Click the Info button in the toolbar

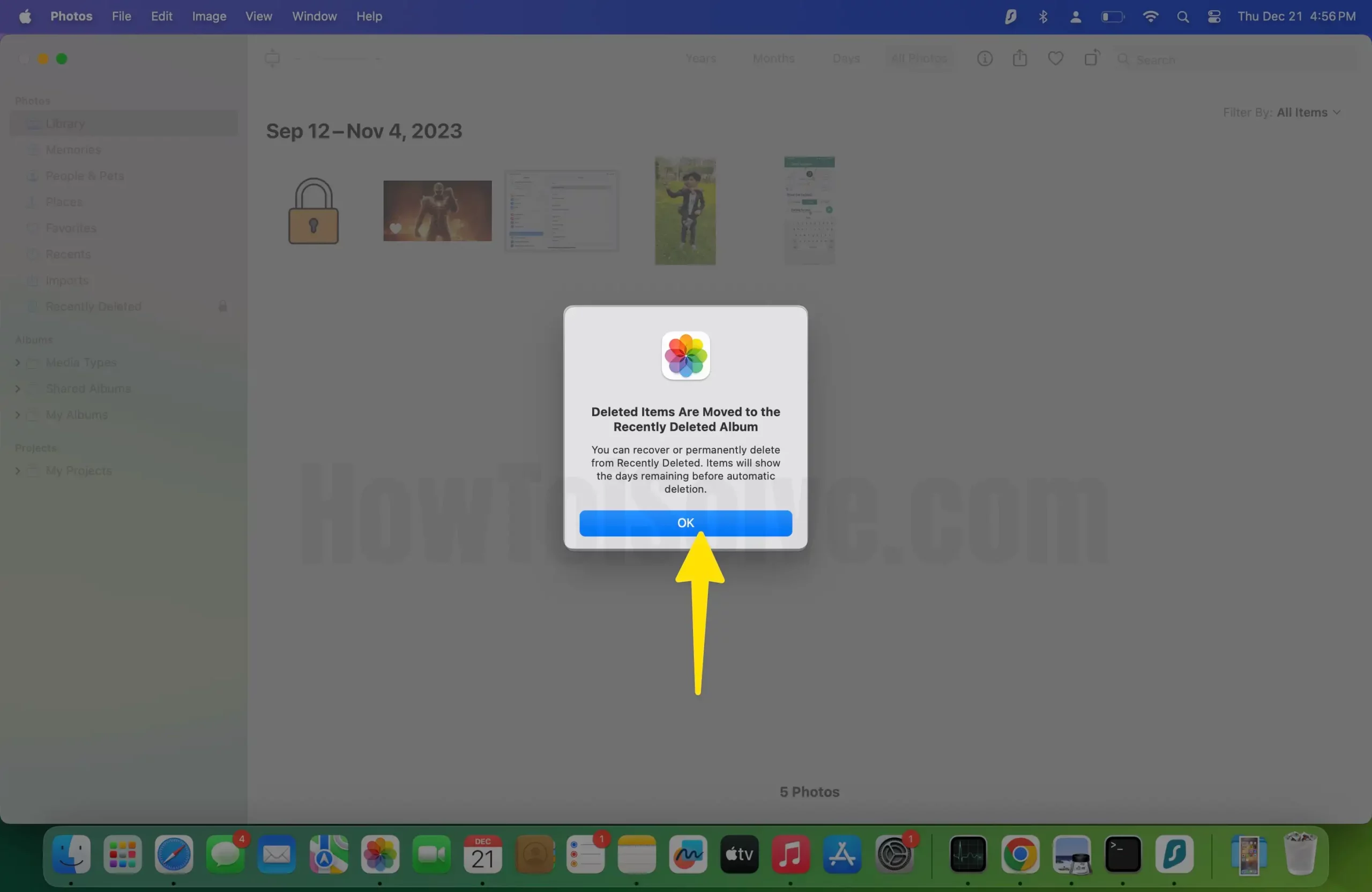[x=985, y=58]
